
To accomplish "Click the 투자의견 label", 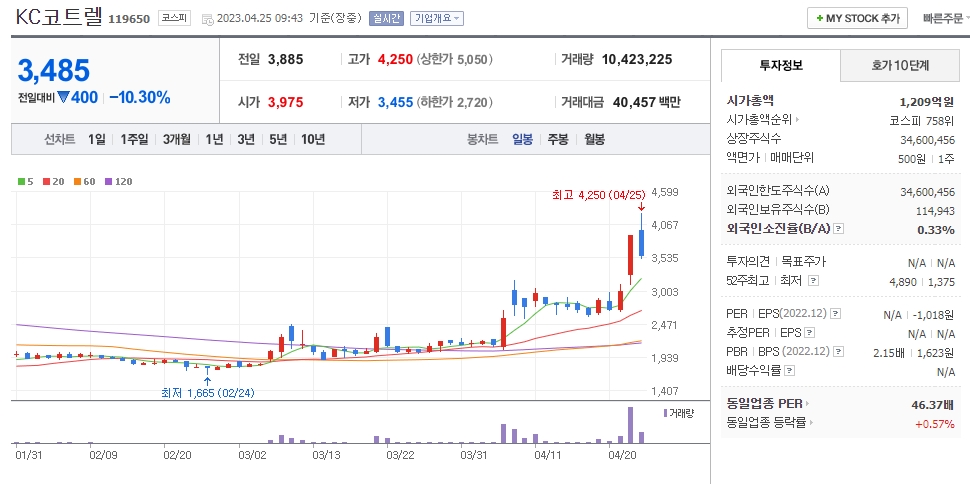I will (748, 262).
